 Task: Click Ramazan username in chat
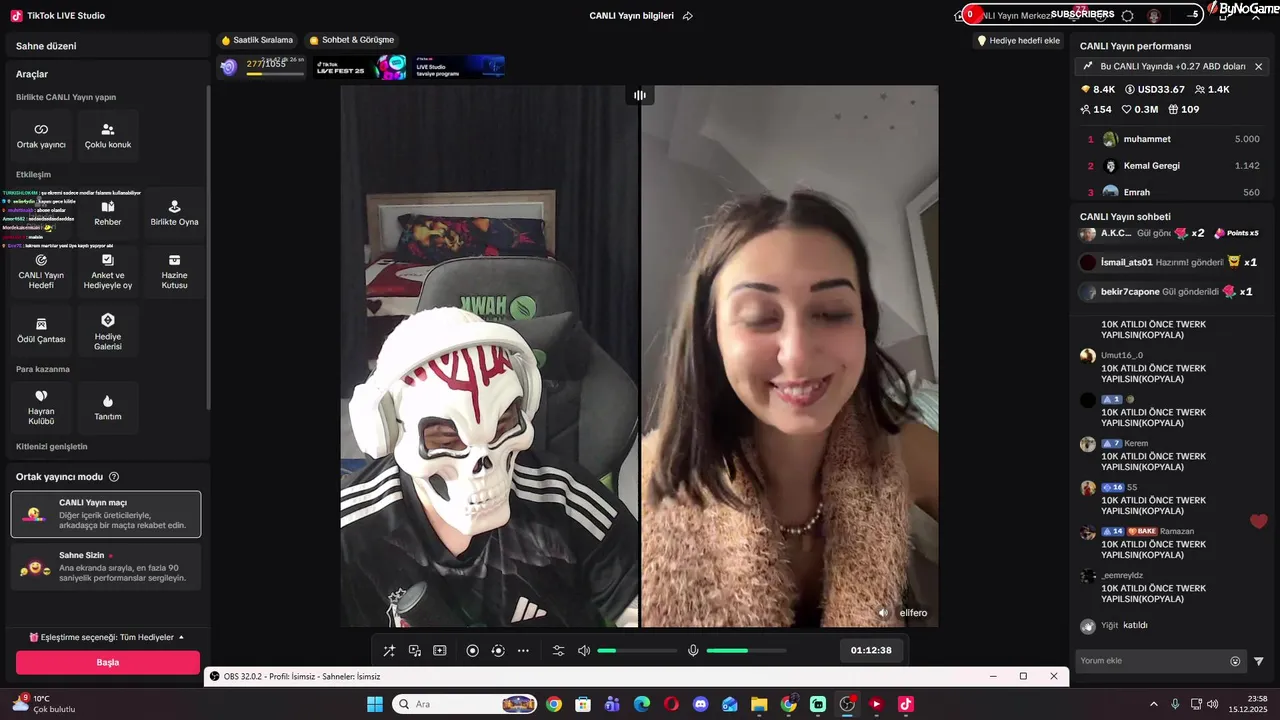coord(1177,531)
